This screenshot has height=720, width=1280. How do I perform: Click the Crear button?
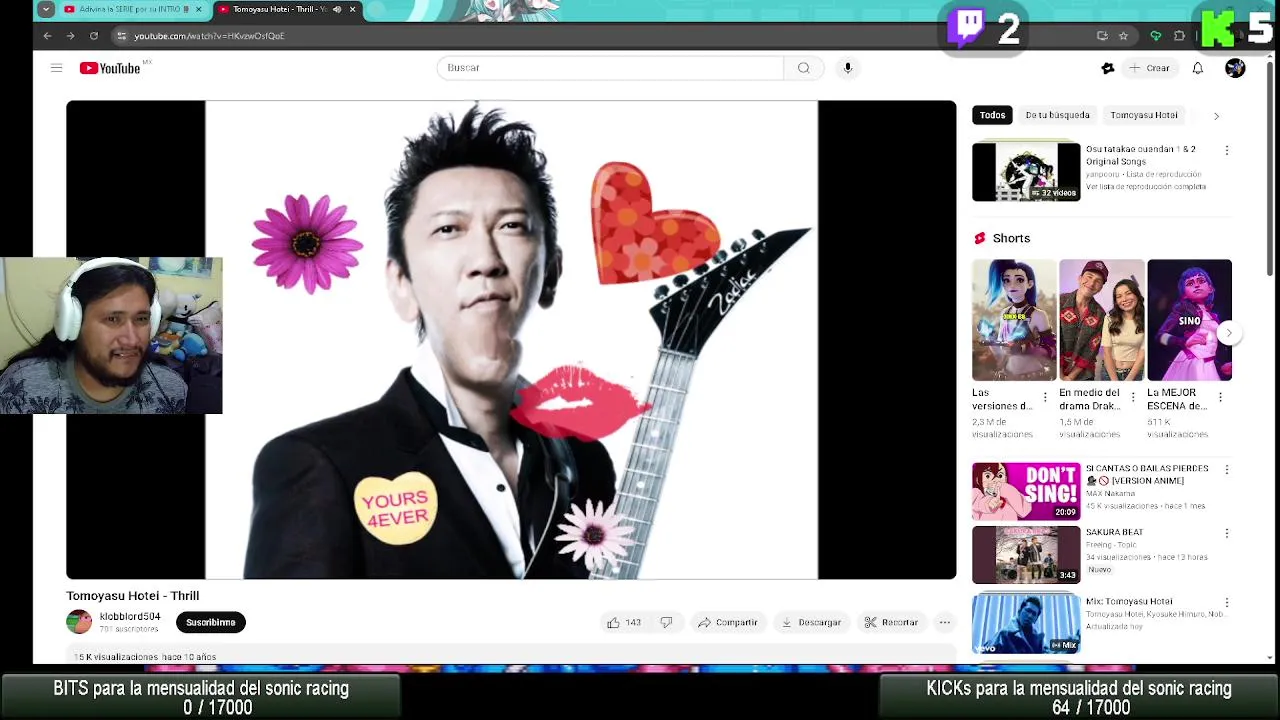tap(1148, 68)
